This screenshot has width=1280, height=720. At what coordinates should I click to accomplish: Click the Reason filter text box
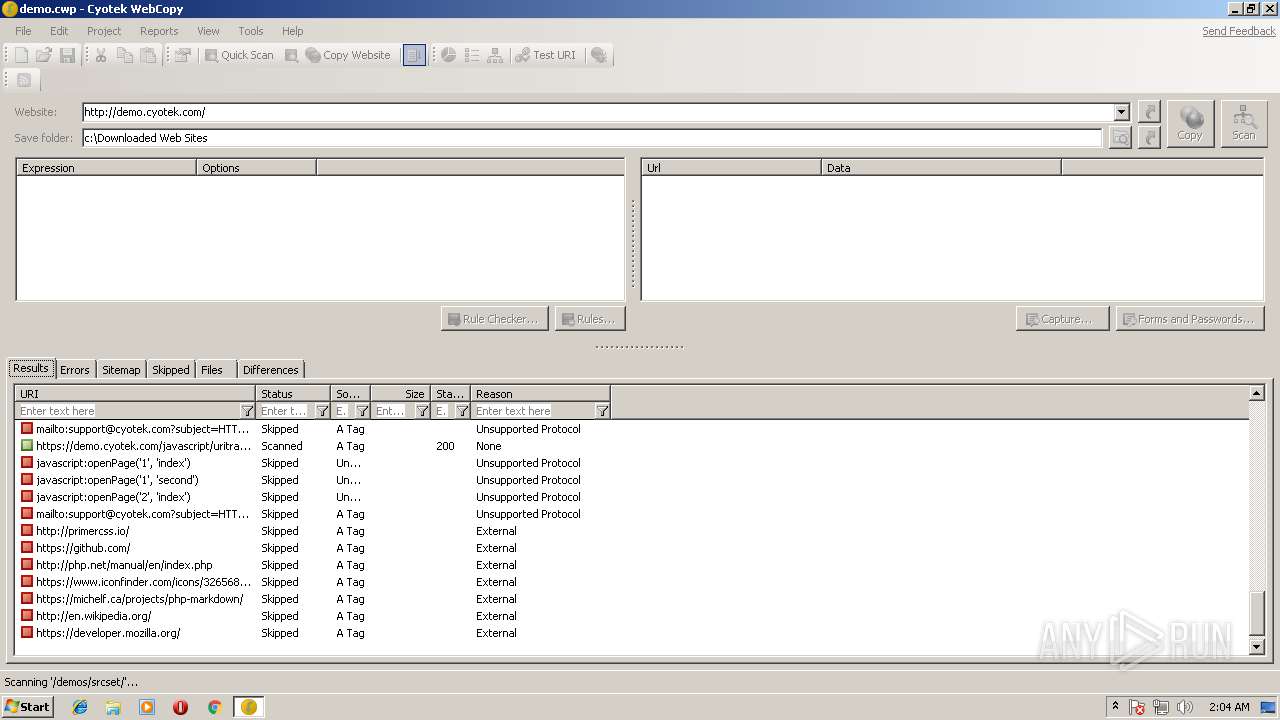point(534,411)
